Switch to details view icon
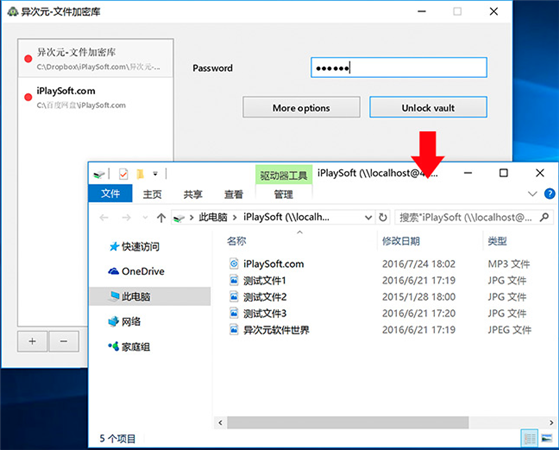 click(x=529, y=438)
